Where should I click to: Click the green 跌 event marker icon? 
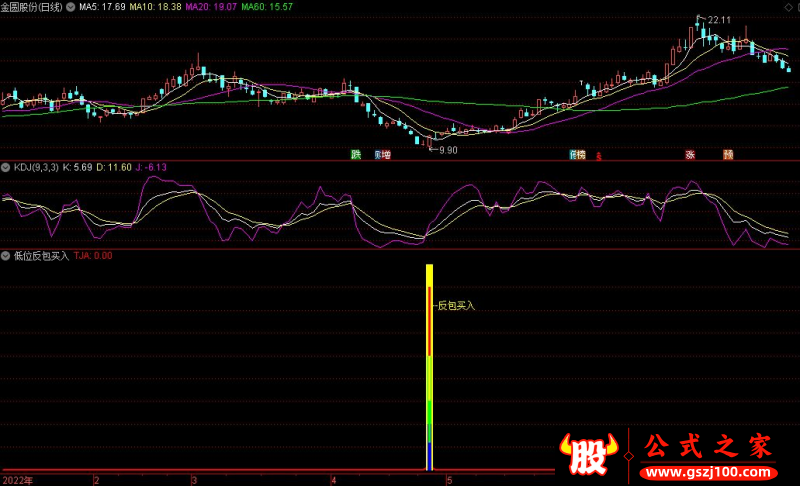coord(356,155)
